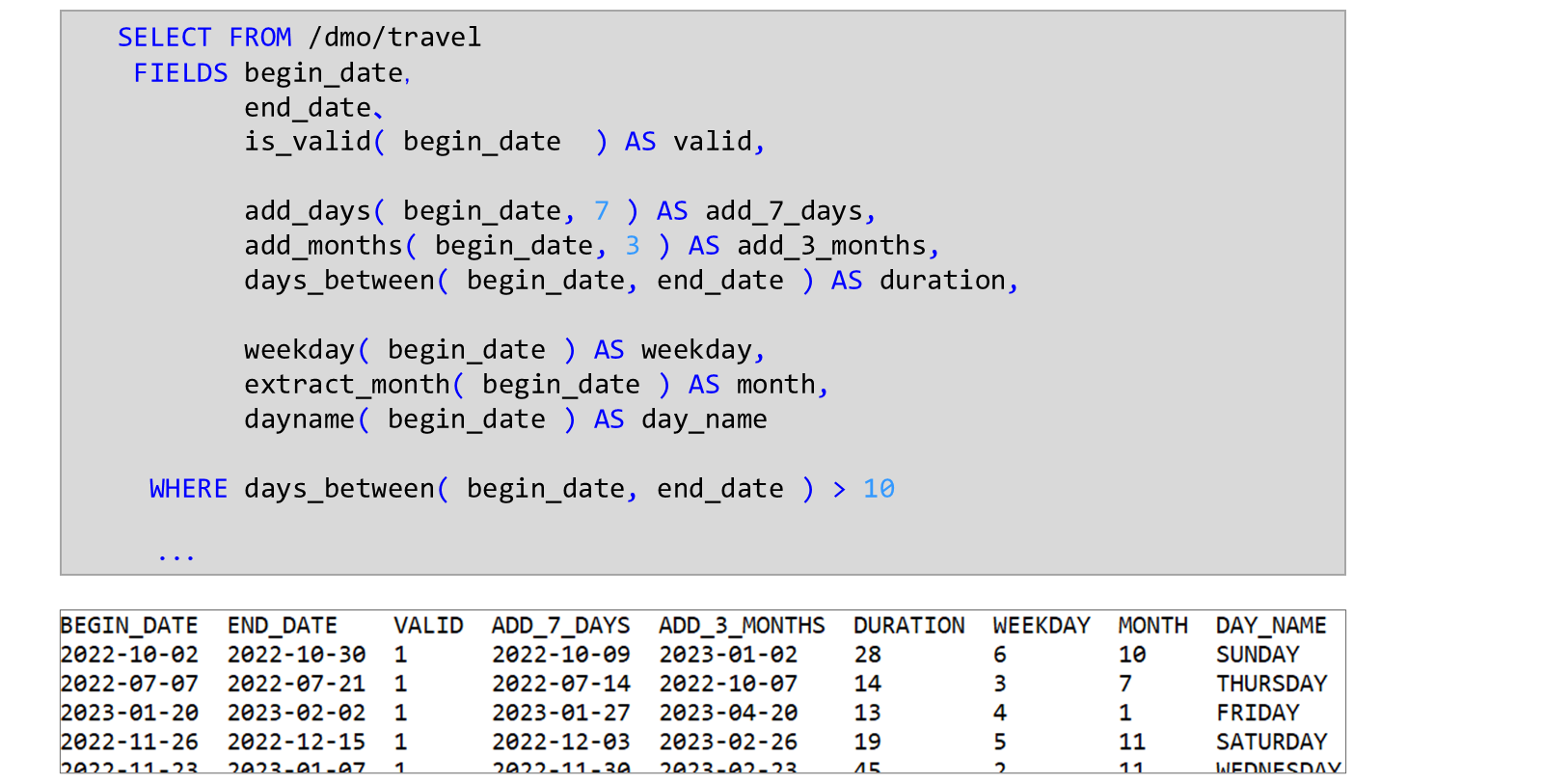This screenshot has width=1543, height=784.
Task: Click the SUNDAY cell in results
Action: point(1258,655)
